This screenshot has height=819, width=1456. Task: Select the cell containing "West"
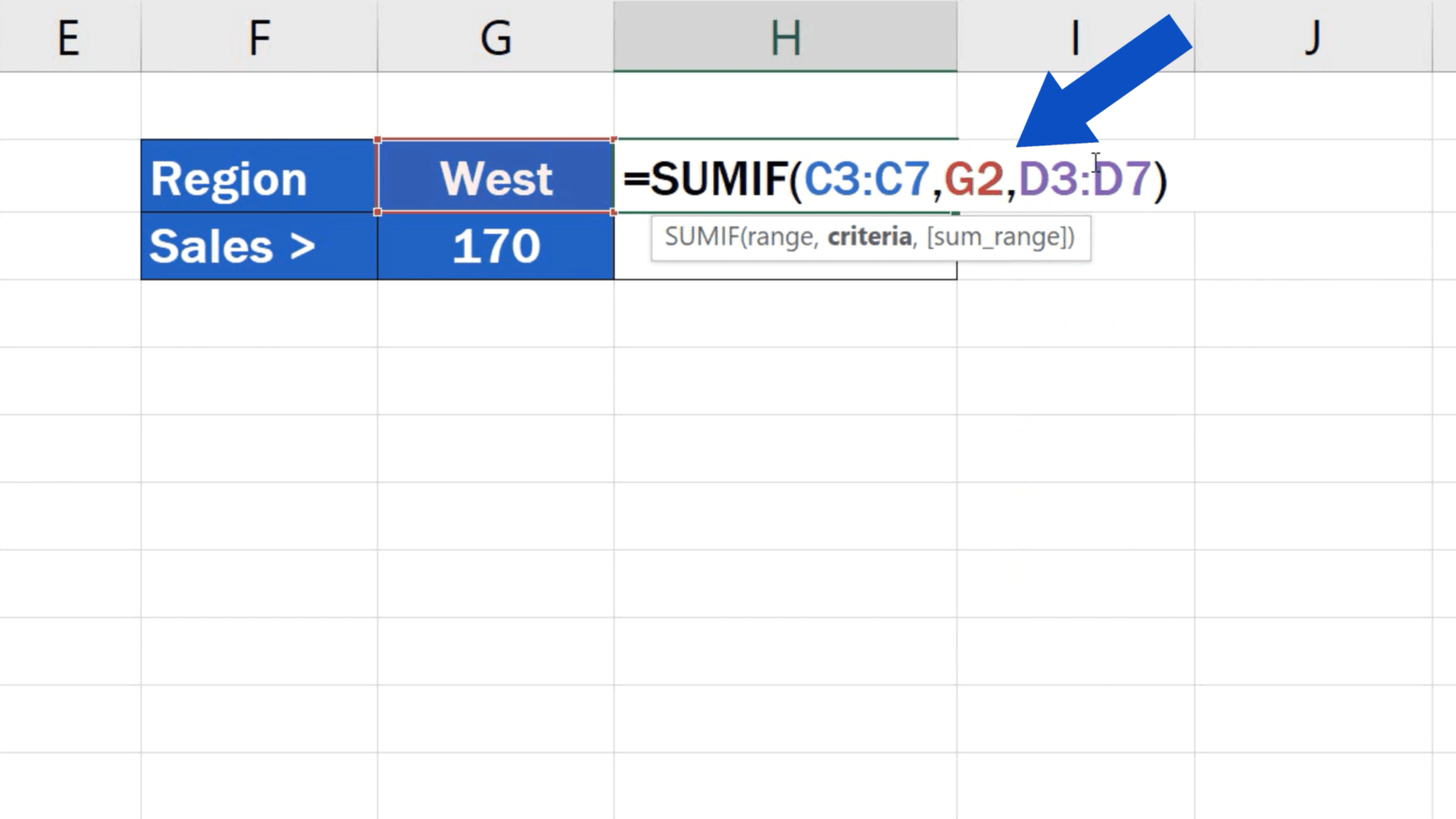(x=494, y=176)
